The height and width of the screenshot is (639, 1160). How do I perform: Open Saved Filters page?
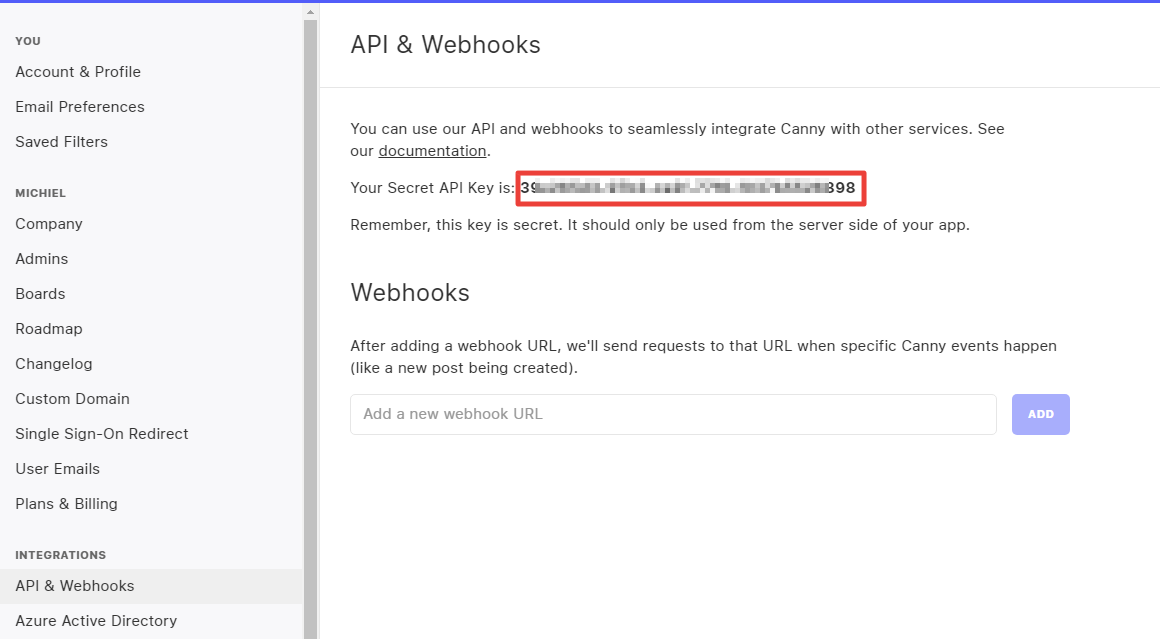(x=61, y=142)
